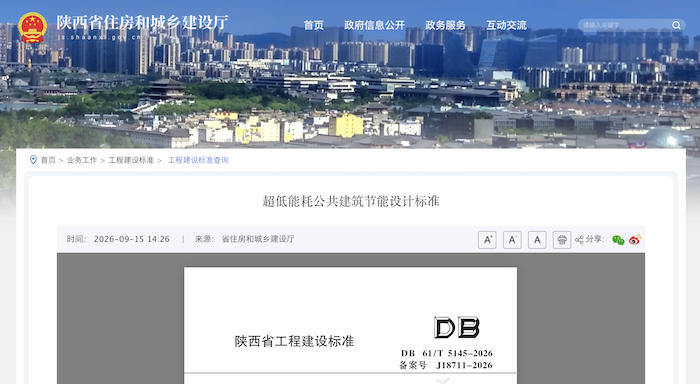Screen dimensions: 700x384
Task: Click the 分享 label
Action: coord(595,239)
